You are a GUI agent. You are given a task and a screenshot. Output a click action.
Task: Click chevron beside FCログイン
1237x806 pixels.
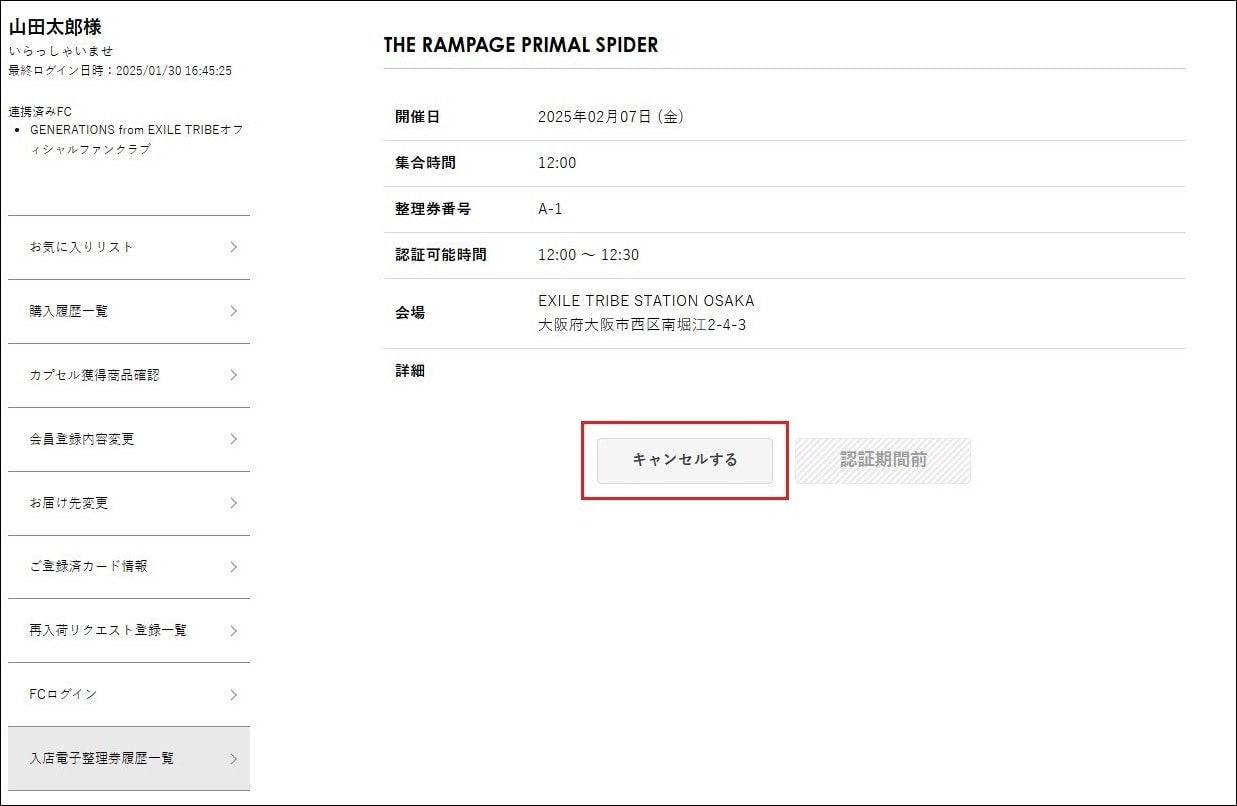[x=233, y=694]
